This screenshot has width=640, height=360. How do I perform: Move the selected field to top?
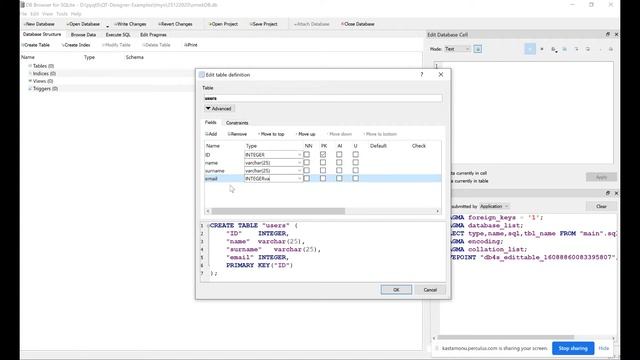[x=271, y=134]
